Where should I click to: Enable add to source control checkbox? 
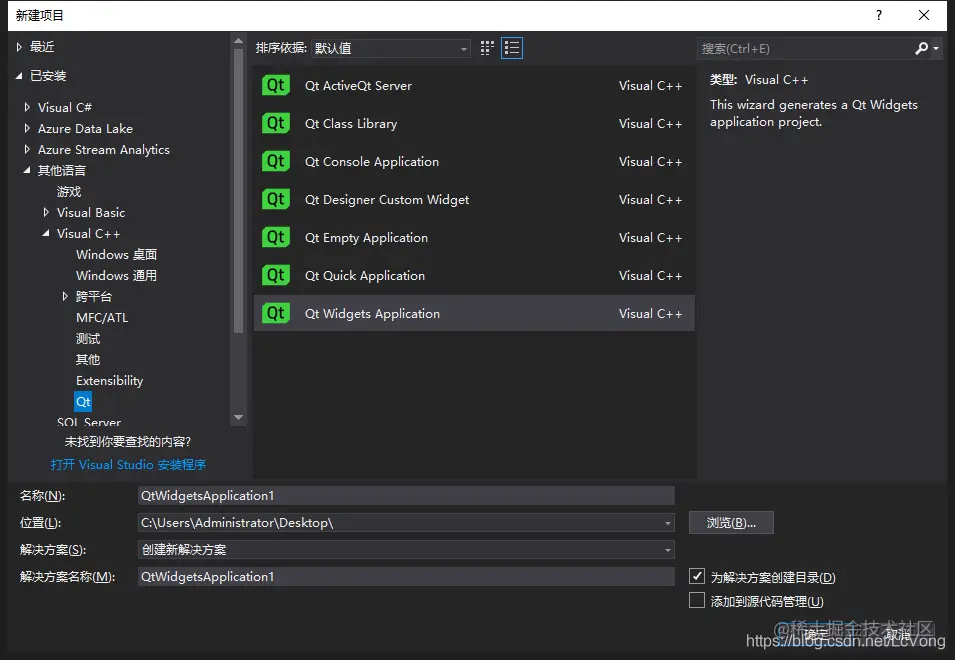click(697, 600)
